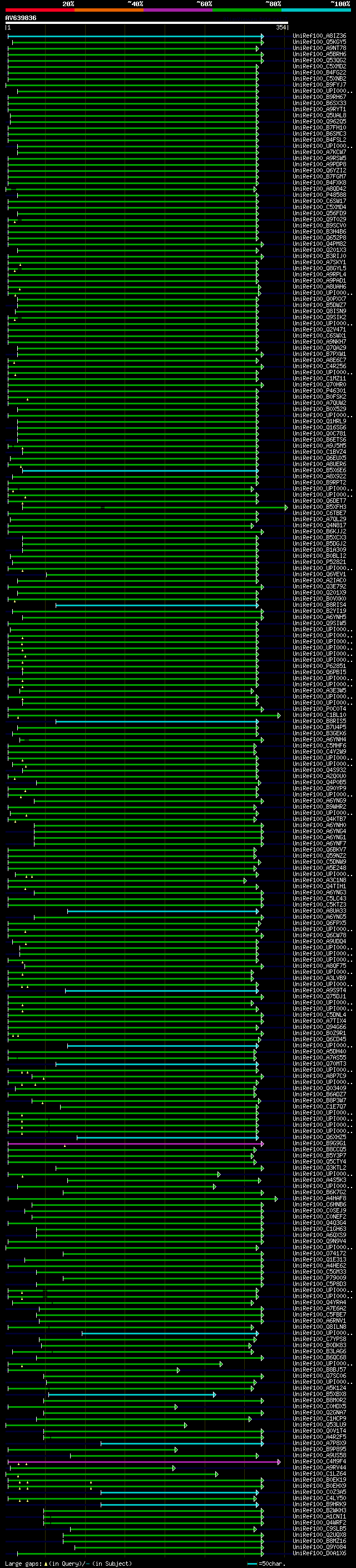Open hit UniRef100_A8IZ36
Image resolution: width=356 pixels, height=1568 pixels.
tap(319, 36)
